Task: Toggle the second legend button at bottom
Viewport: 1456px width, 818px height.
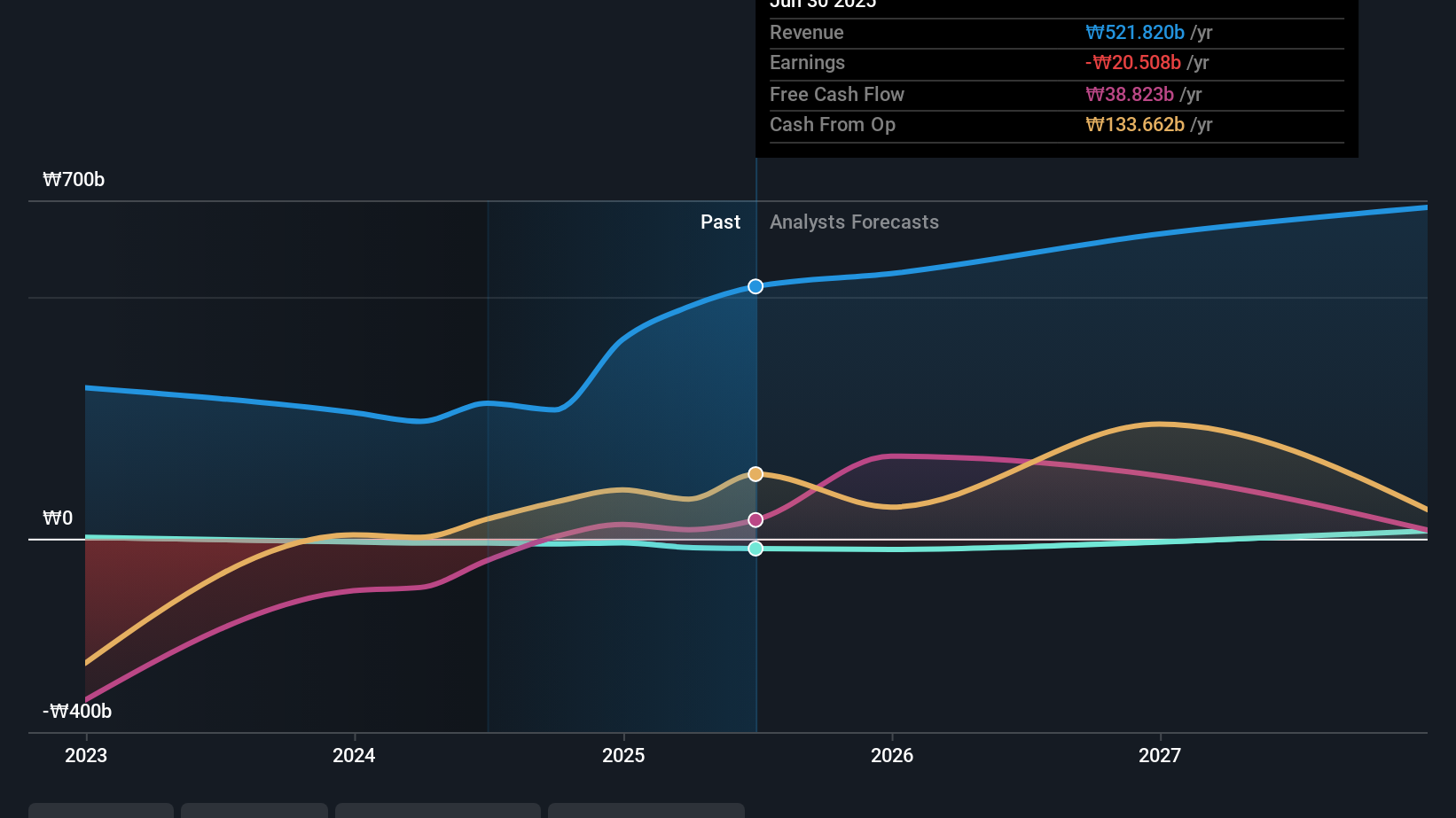Action: [254, 810]
